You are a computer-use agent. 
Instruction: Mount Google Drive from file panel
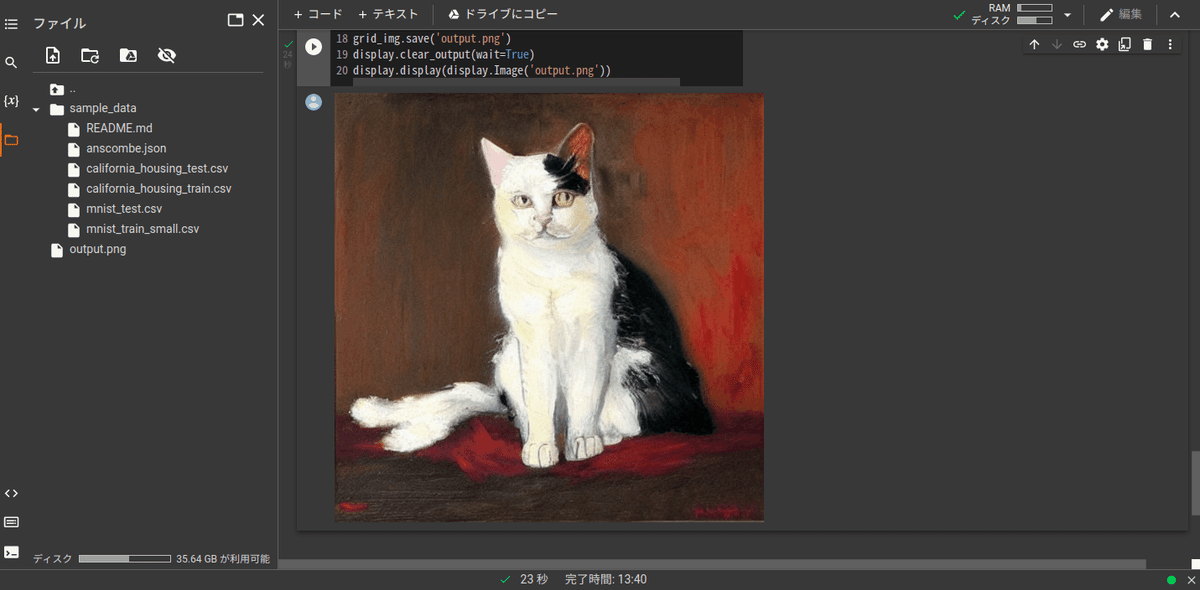pos(128,56)
